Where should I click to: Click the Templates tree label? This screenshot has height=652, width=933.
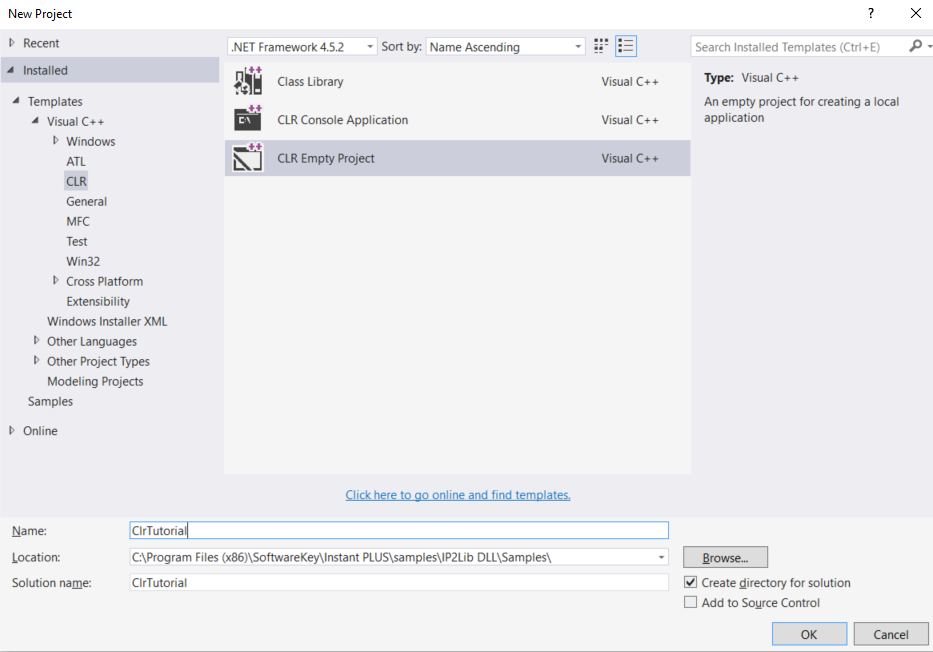click(x=55, y=102)
